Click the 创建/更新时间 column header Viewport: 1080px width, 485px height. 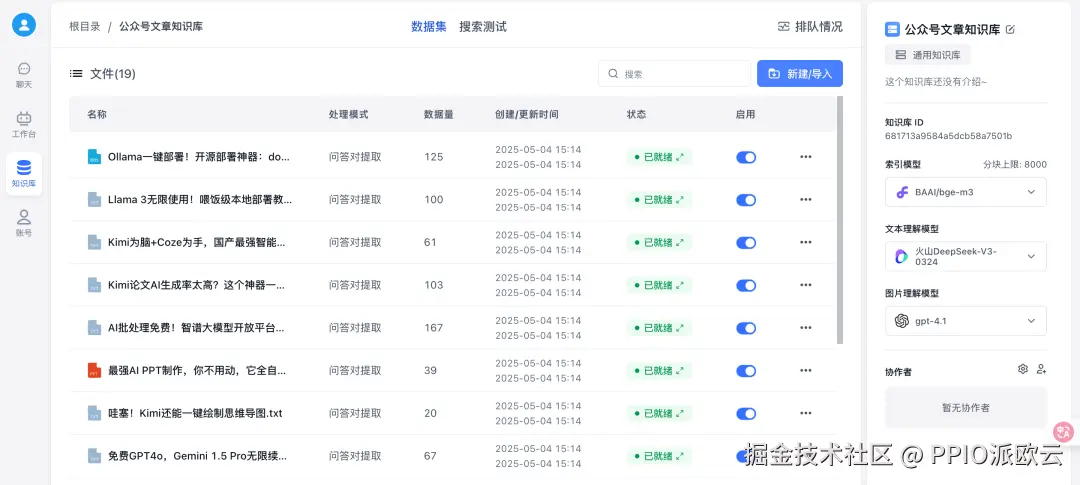526,114
